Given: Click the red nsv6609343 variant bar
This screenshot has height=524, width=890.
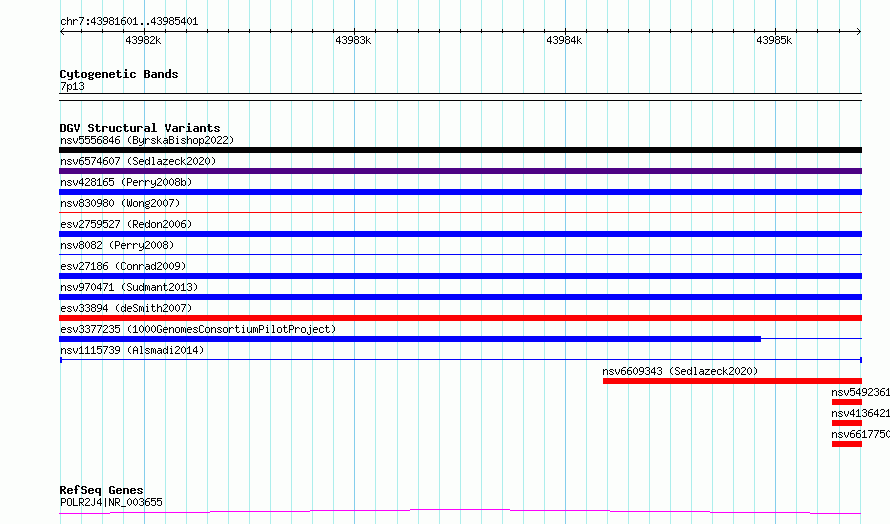Looking at the screenshot, I should point(732,381).
